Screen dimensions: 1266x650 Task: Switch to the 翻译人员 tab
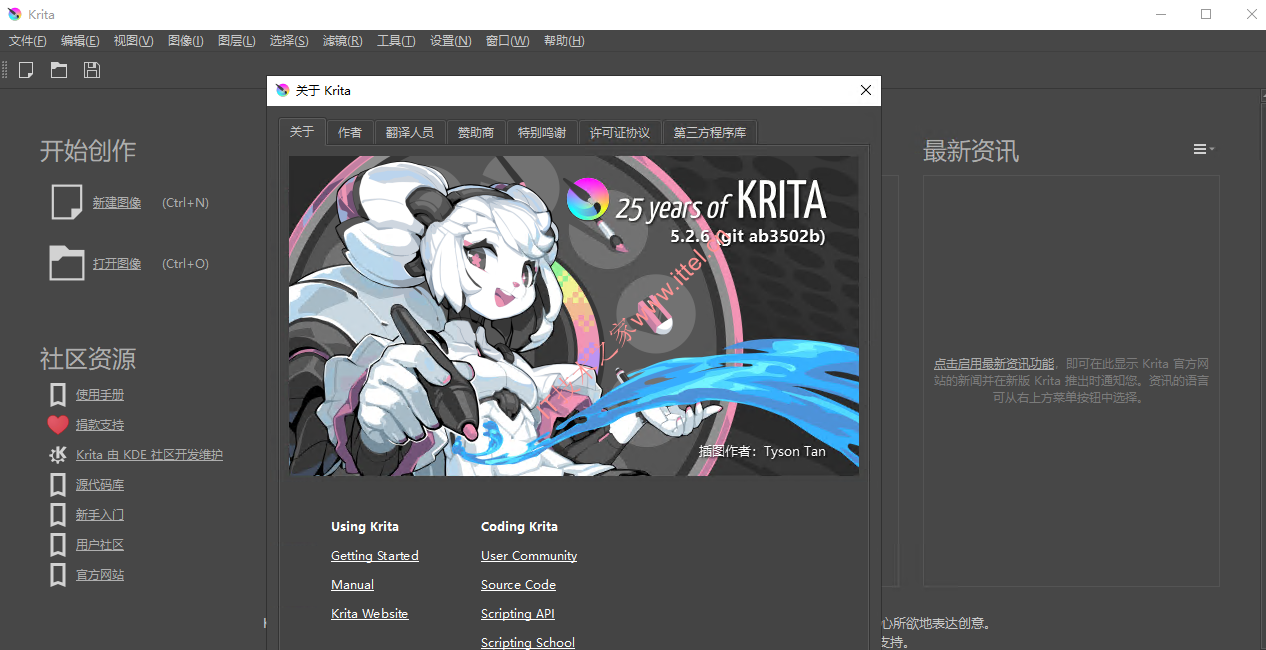[x=410, y=133]
